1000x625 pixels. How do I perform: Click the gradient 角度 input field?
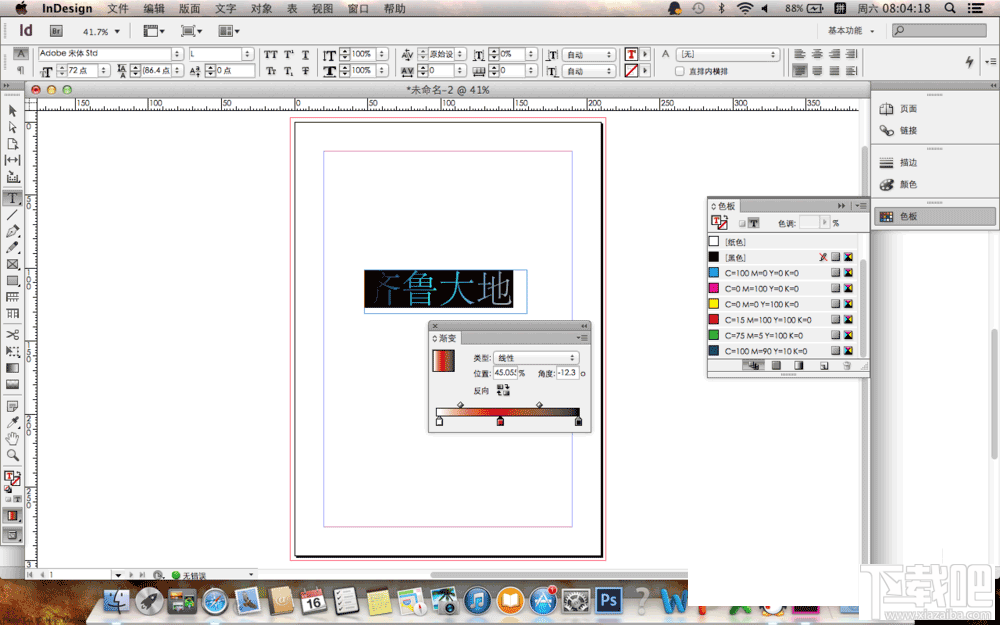point(568,372)
